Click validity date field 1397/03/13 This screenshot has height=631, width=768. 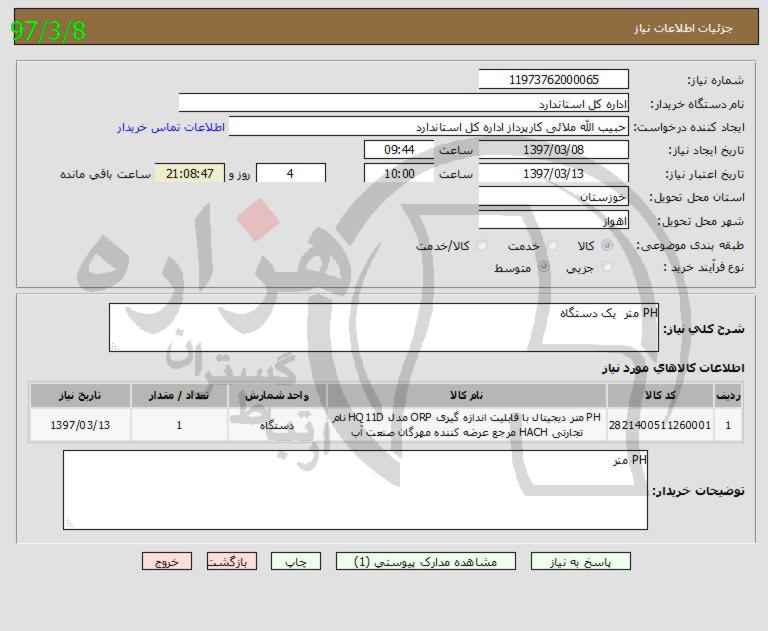point(553,173)
